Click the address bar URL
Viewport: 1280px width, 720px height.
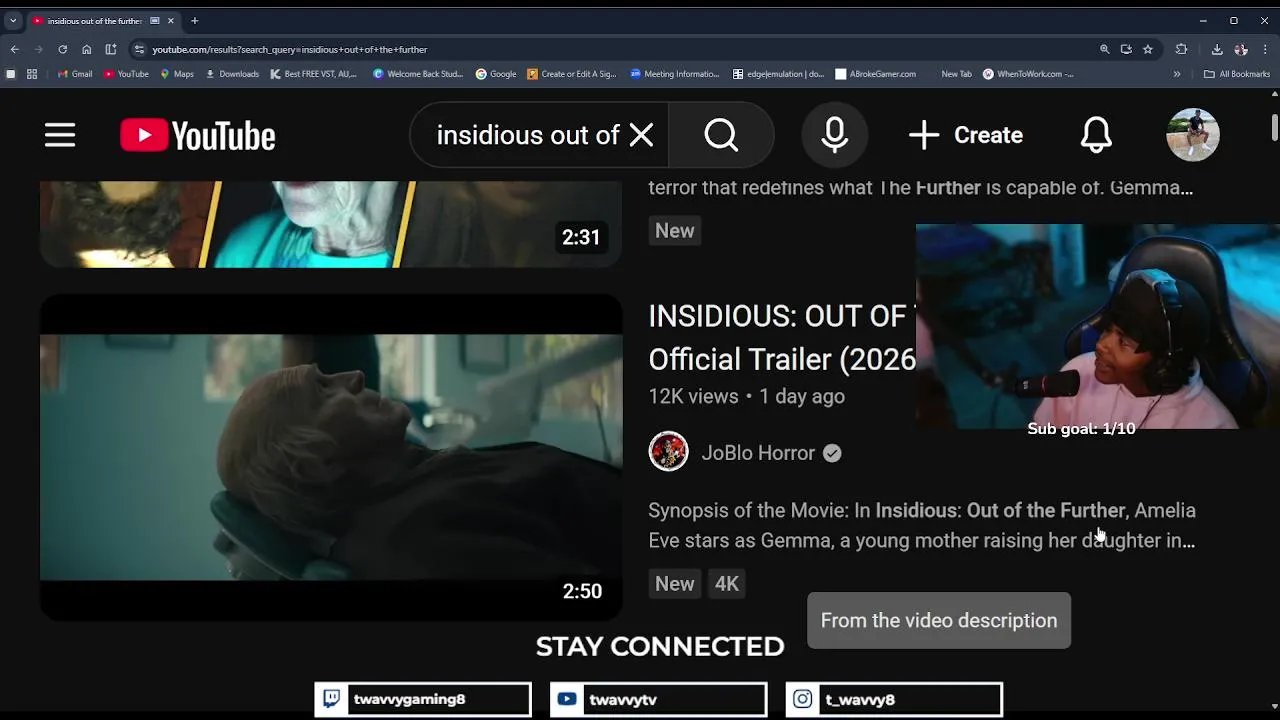point(290,49)
